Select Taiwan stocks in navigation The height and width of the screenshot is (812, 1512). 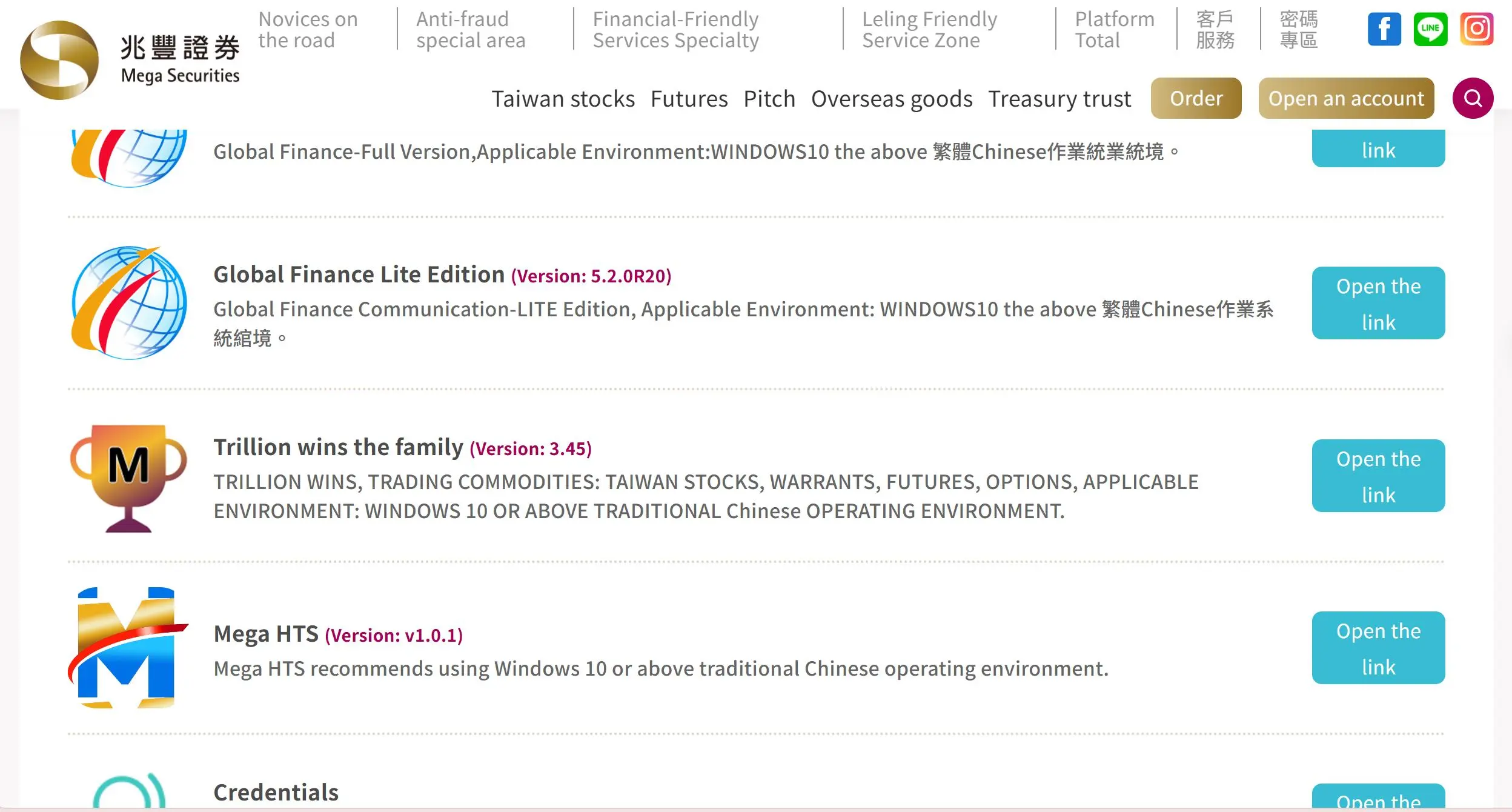(563, 99)
